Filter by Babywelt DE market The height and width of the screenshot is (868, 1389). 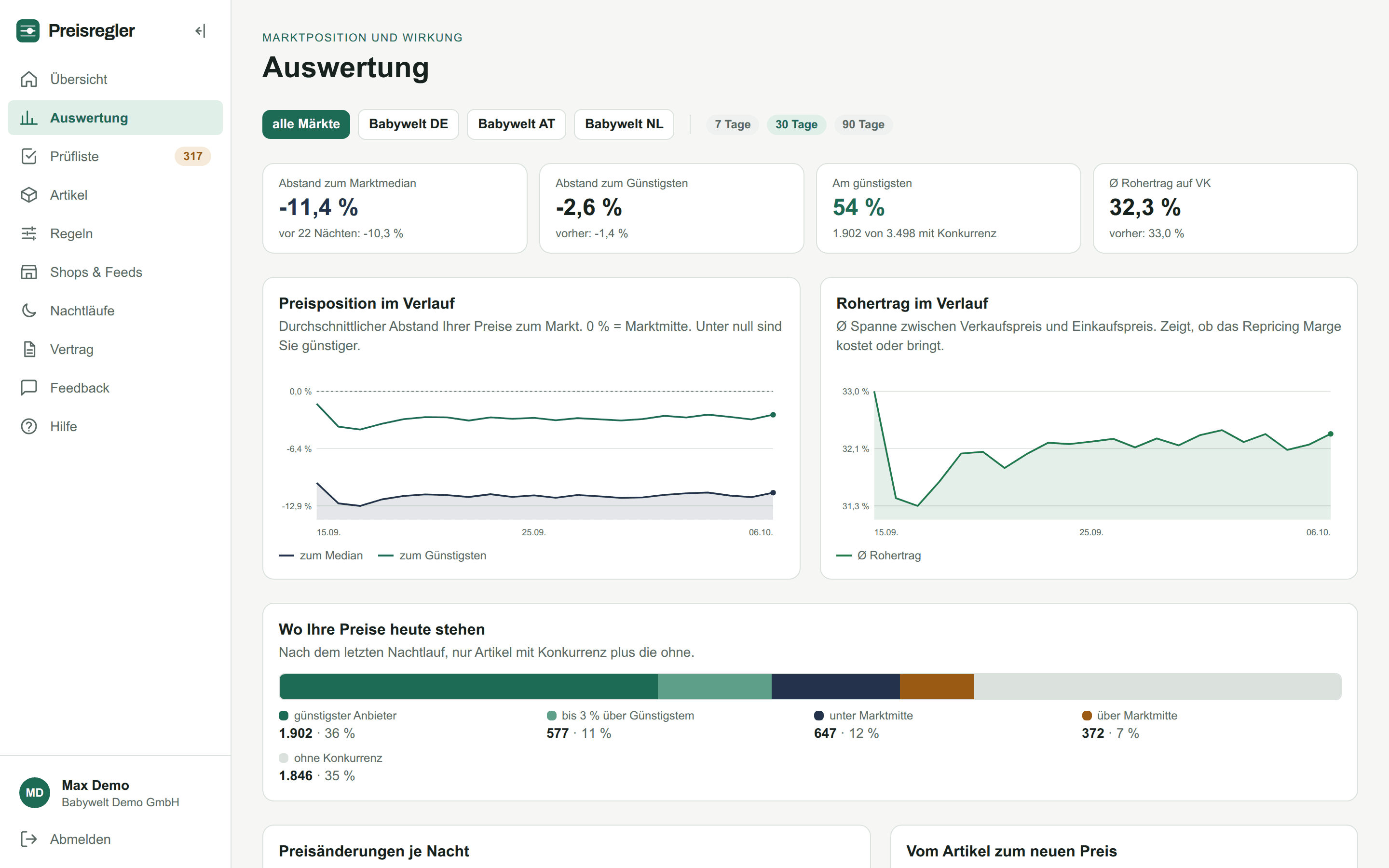tap(408, 124)
